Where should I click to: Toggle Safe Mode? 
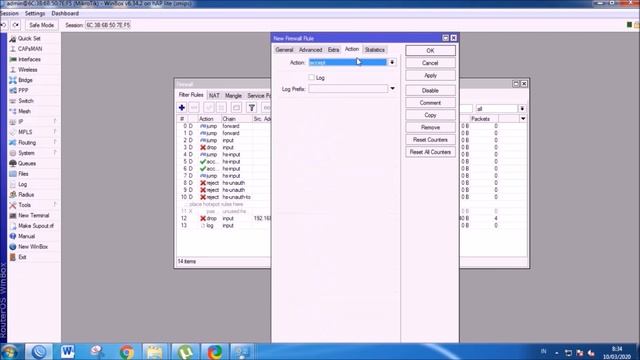tap(41, 25)
